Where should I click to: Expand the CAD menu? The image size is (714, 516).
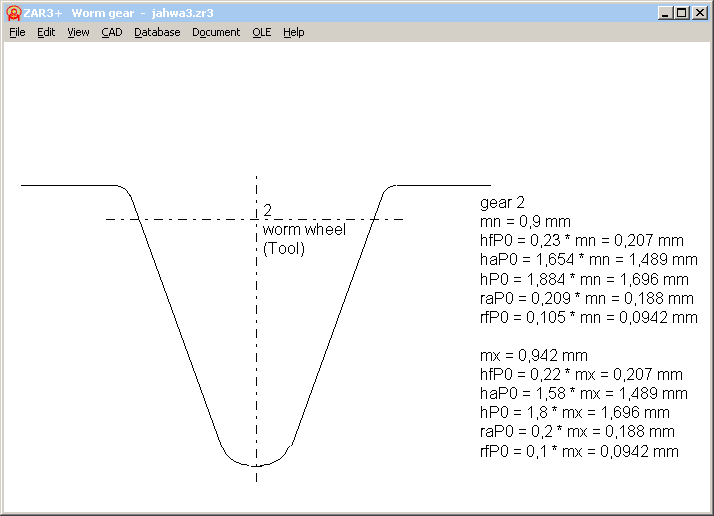pyautogui.click(x=111, y=32)
